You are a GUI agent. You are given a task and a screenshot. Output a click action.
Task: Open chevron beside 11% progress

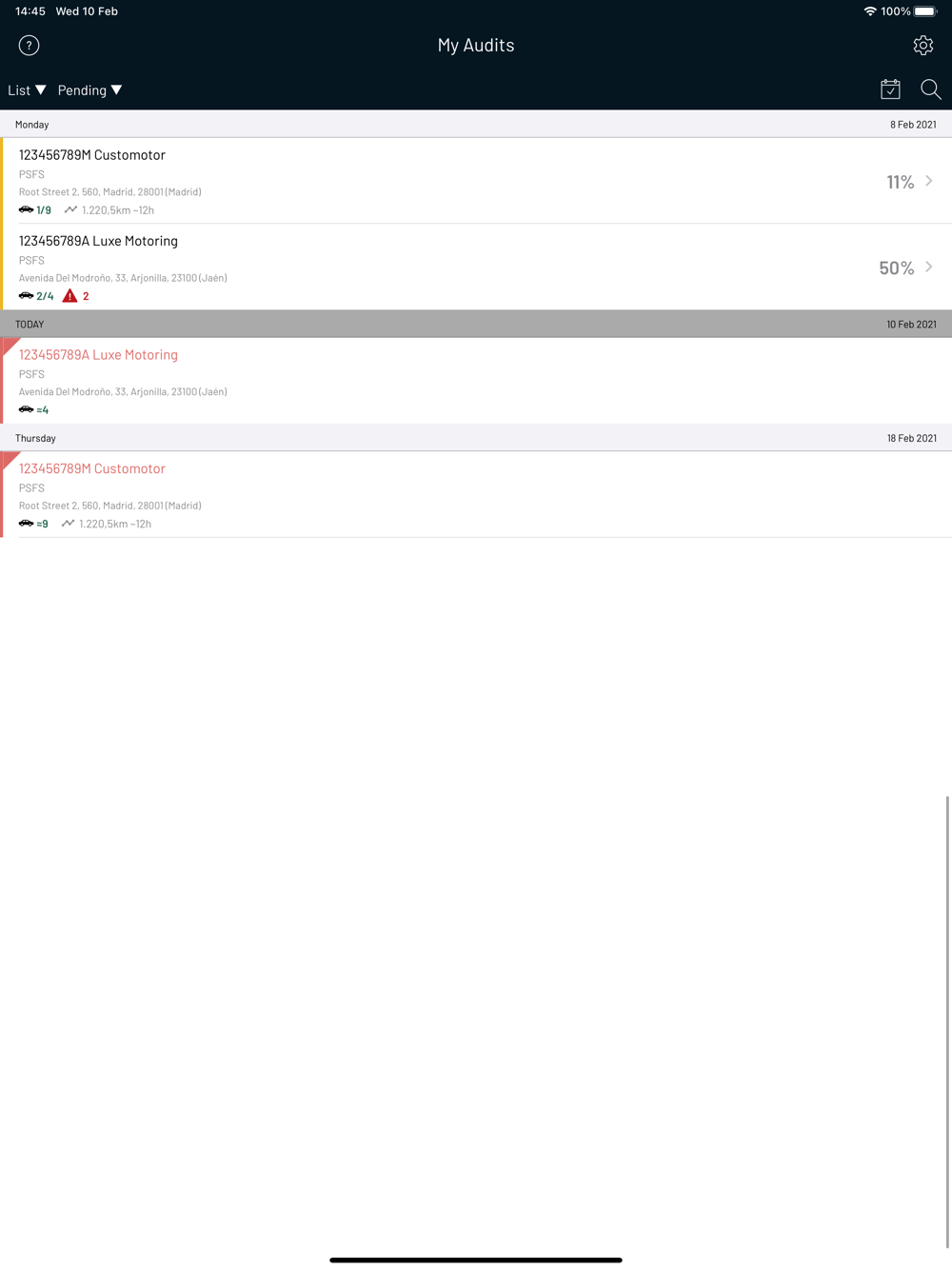(929, 181)
